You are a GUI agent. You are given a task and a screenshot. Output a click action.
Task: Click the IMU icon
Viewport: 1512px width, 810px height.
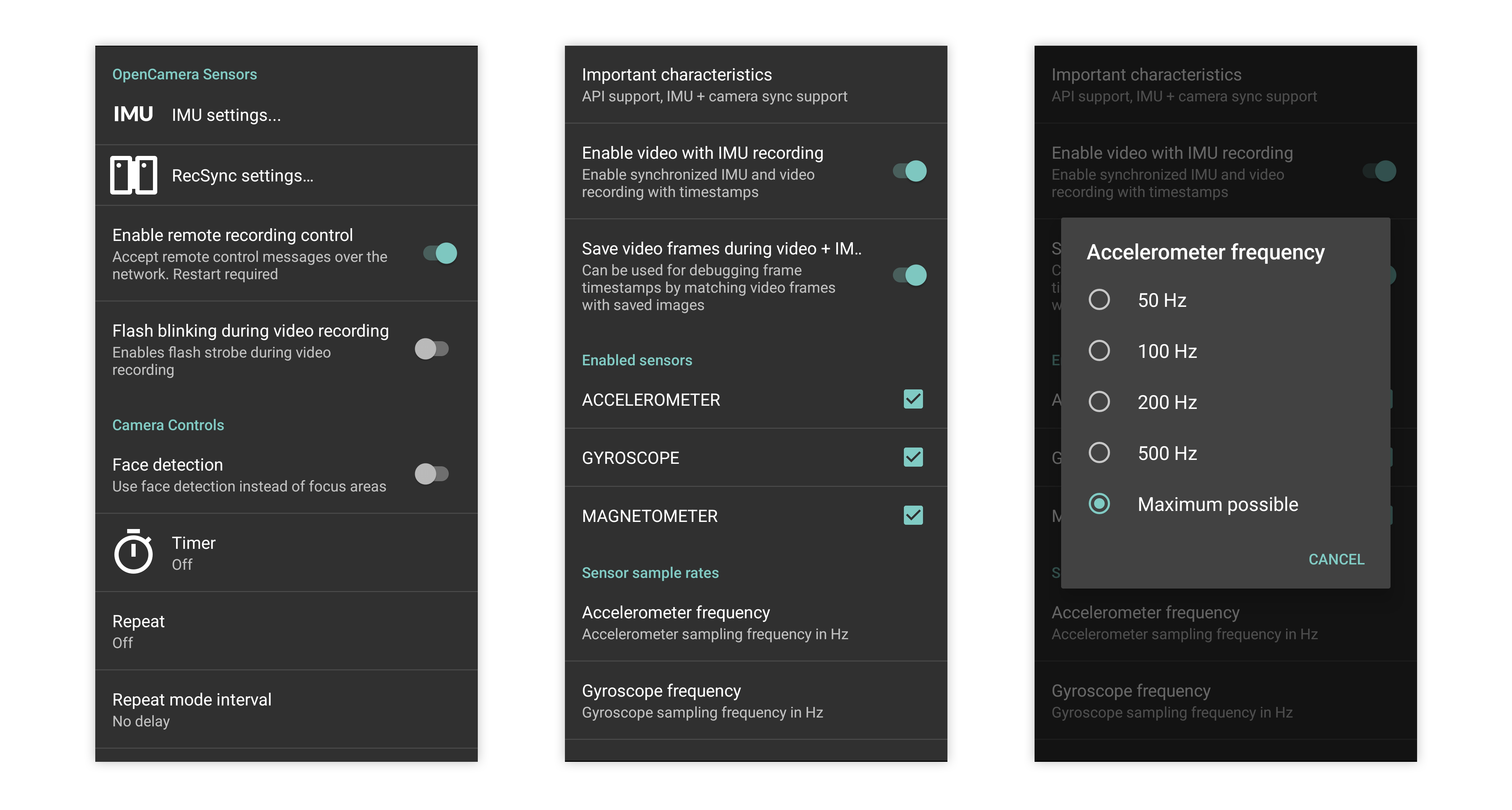tap(133, 114)
